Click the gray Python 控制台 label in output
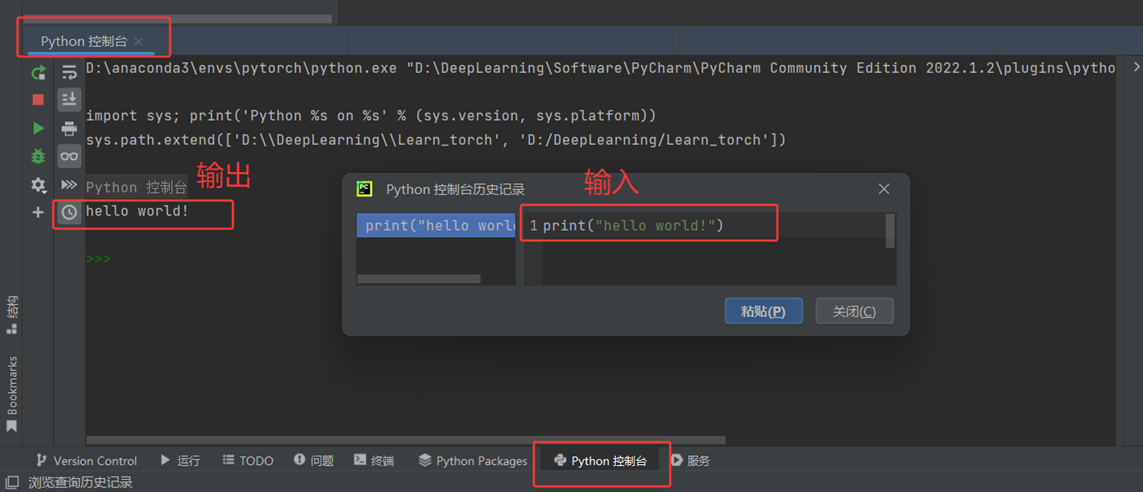Viewport: 1143px width, 492px height. tap(136, 187)
